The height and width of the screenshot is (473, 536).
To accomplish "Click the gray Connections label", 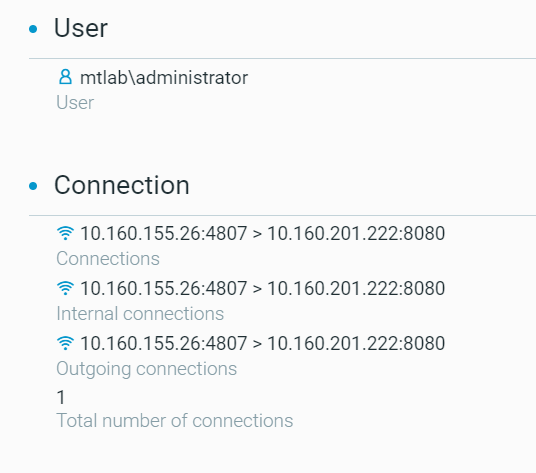I will pos(108,258).
